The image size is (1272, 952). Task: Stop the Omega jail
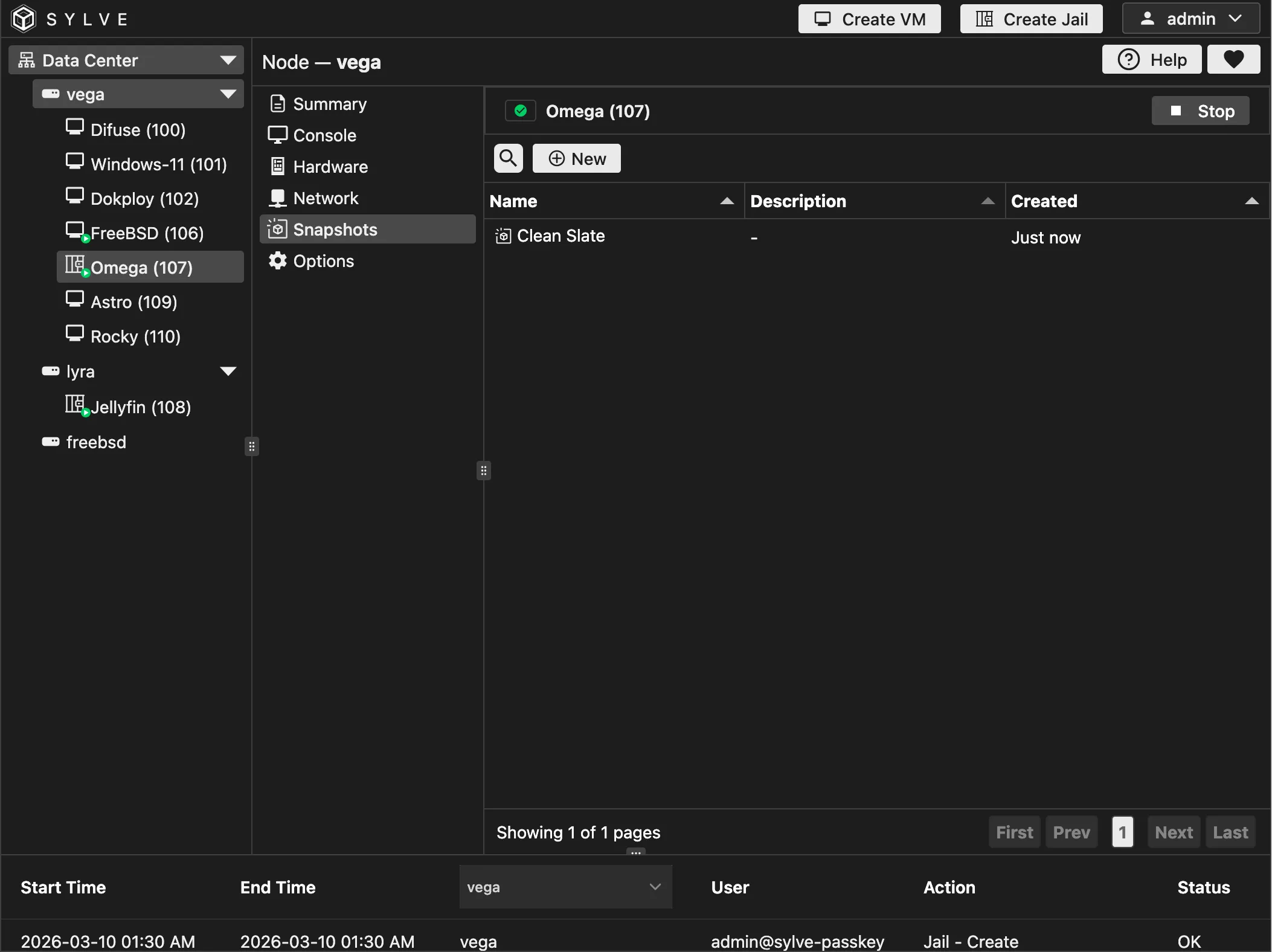click(x=1200, y=111)
